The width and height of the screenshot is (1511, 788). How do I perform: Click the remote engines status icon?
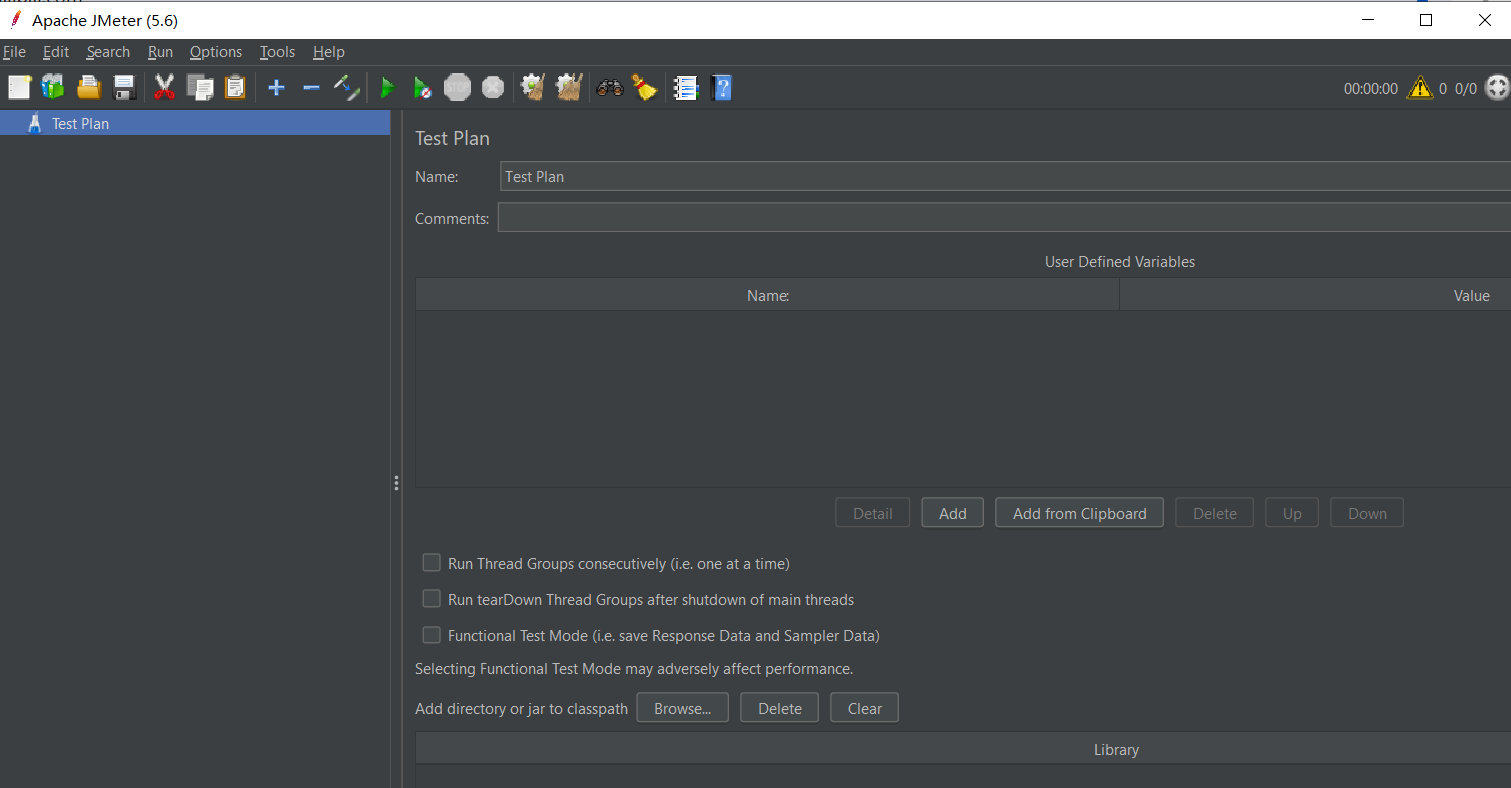point(1496,88)
